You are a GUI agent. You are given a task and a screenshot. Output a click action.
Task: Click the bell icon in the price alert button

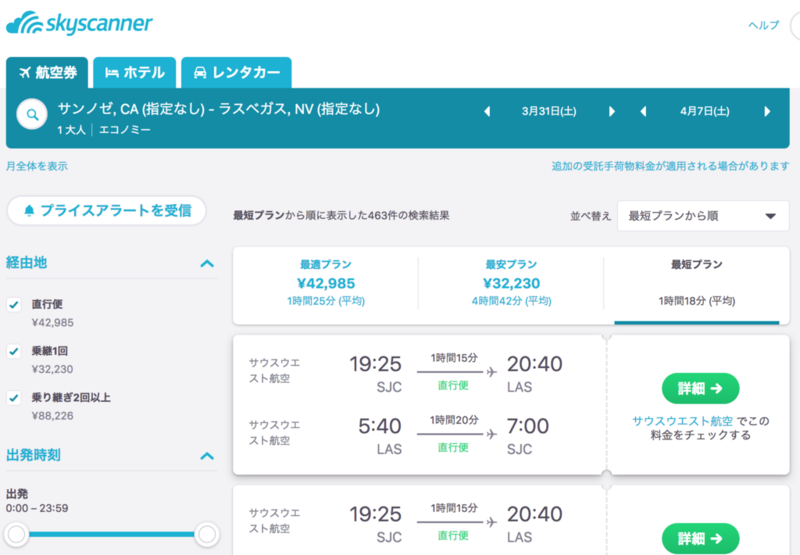[x=29, y=211]
